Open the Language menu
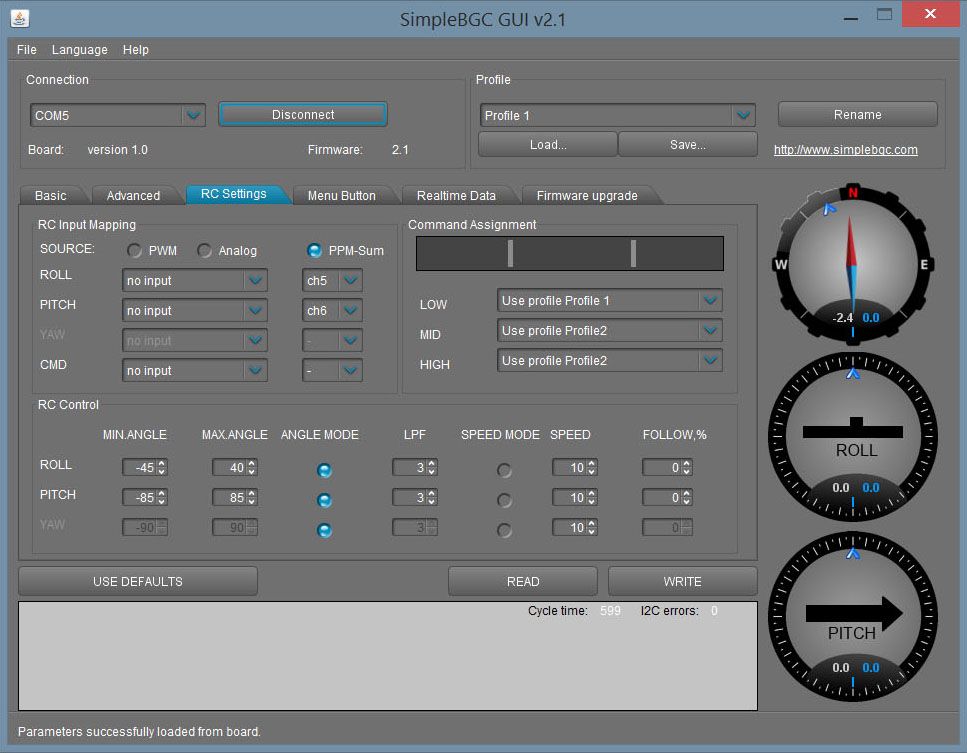Image resolution: width=967 pixels, height=753 pixels. pyautogui.click(x=79, y=49)
